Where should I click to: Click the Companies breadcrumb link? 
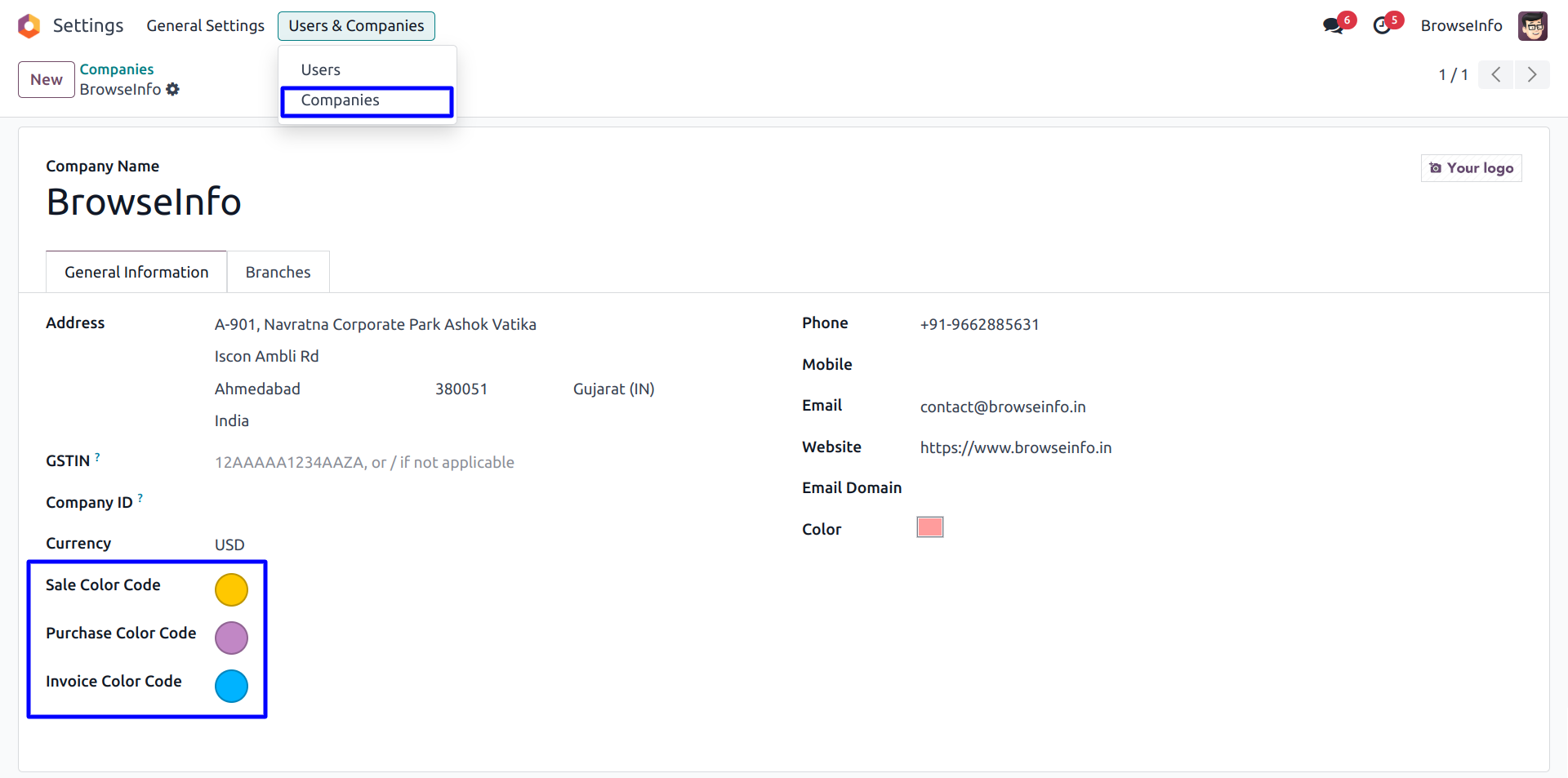click(117, 69)
